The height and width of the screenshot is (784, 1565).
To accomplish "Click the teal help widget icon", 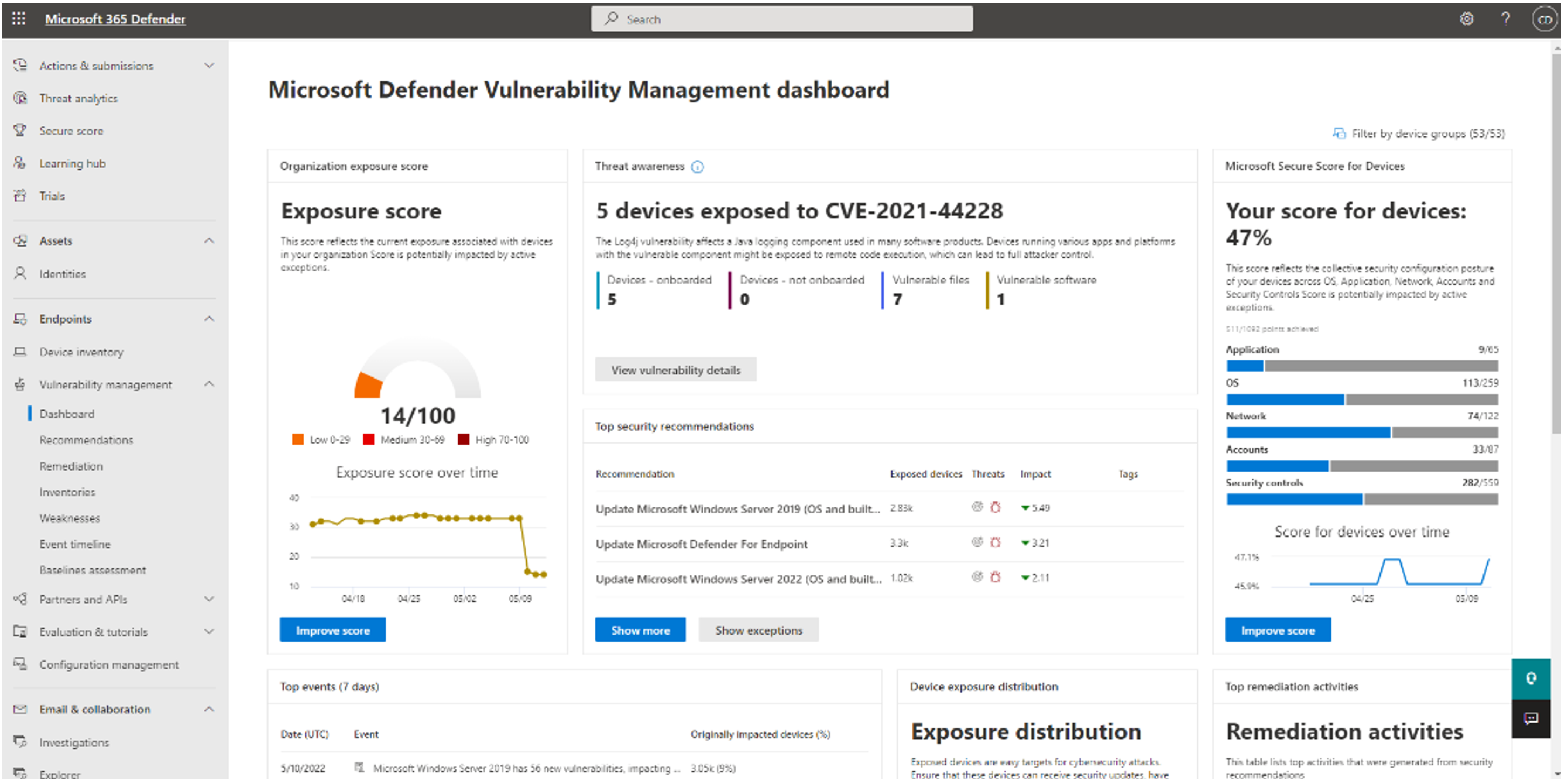I will 1531,678.
